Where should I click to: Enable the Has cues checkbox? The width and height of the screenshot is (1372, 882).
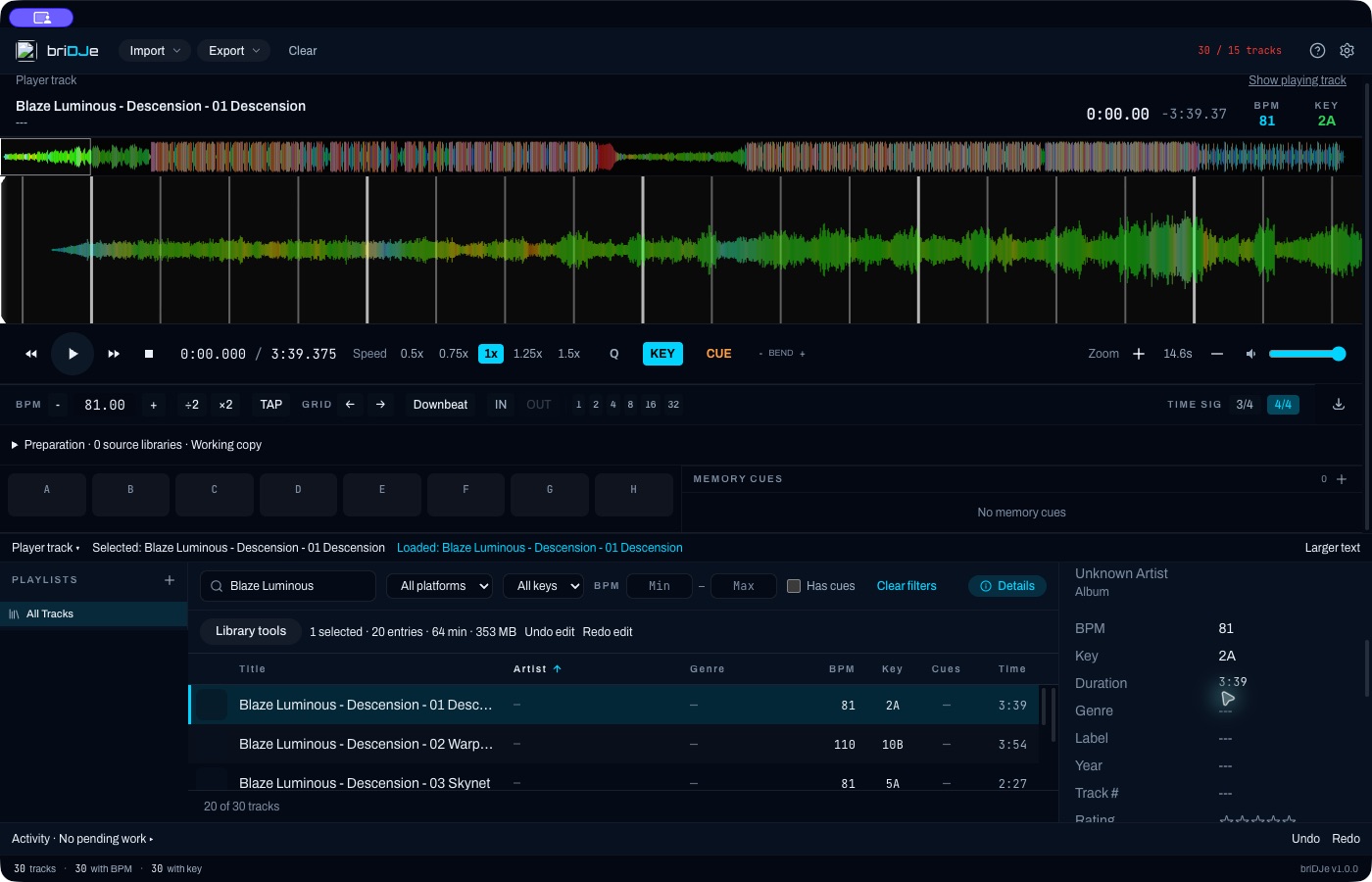pyautogui.click(x=794, y=586)
